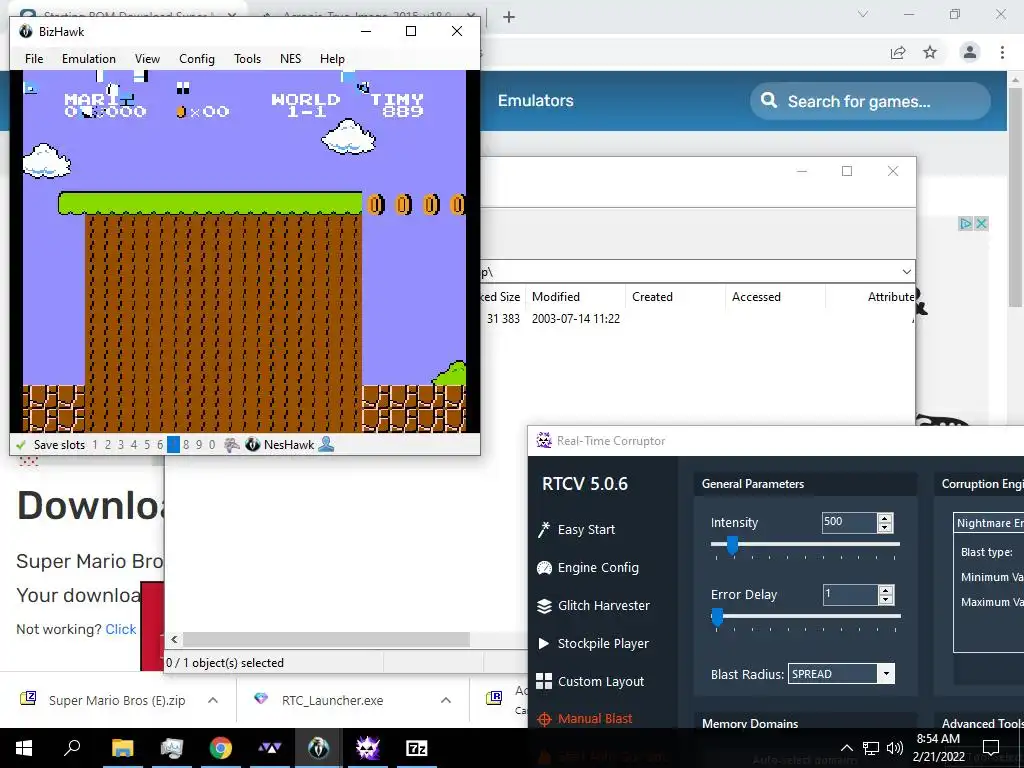Open the Help menu in BizHawk
This screenshot has width=1024, height=768.
(332, 59)
